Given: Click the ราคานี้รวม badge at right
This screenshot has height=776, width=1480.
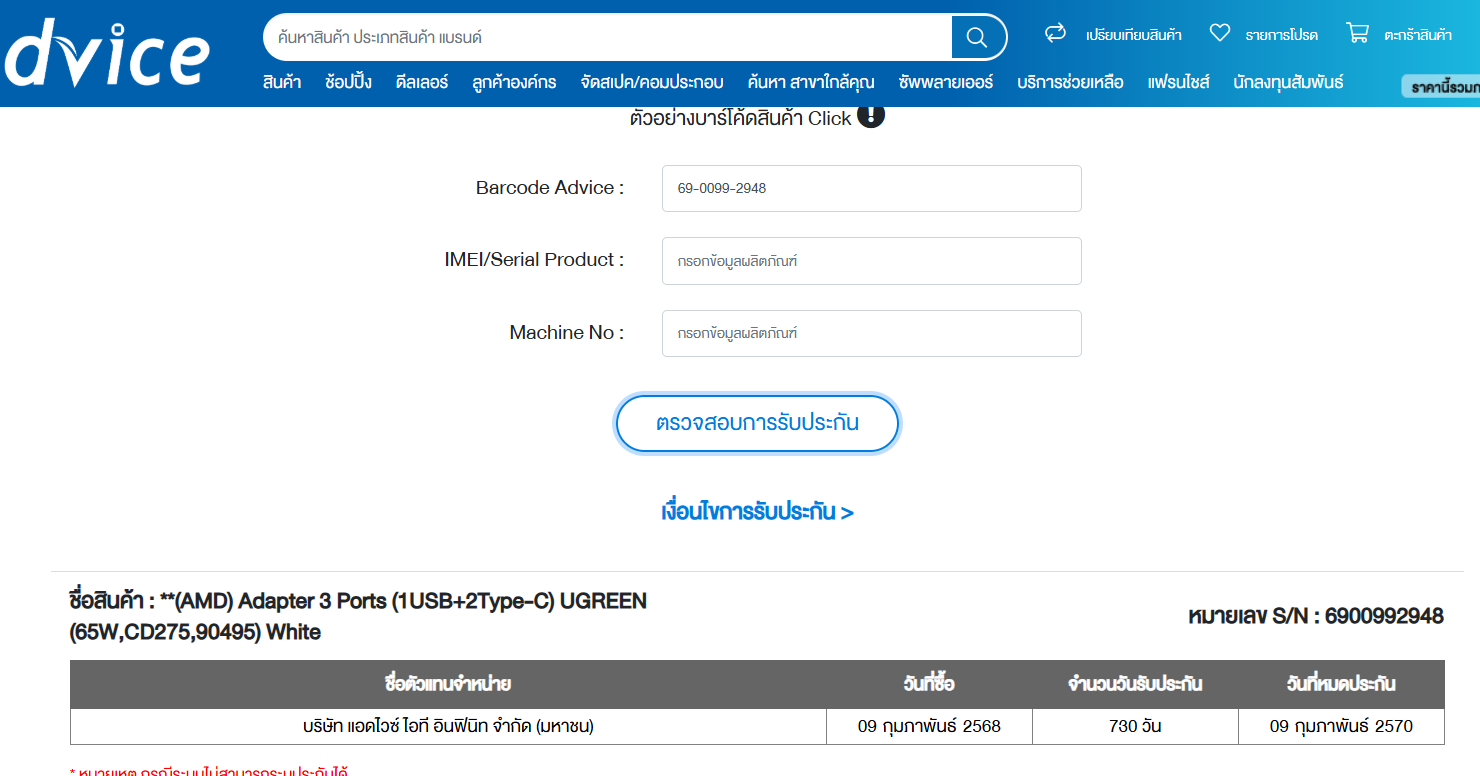Looking at the screenshot, I should coord(1441,87).
